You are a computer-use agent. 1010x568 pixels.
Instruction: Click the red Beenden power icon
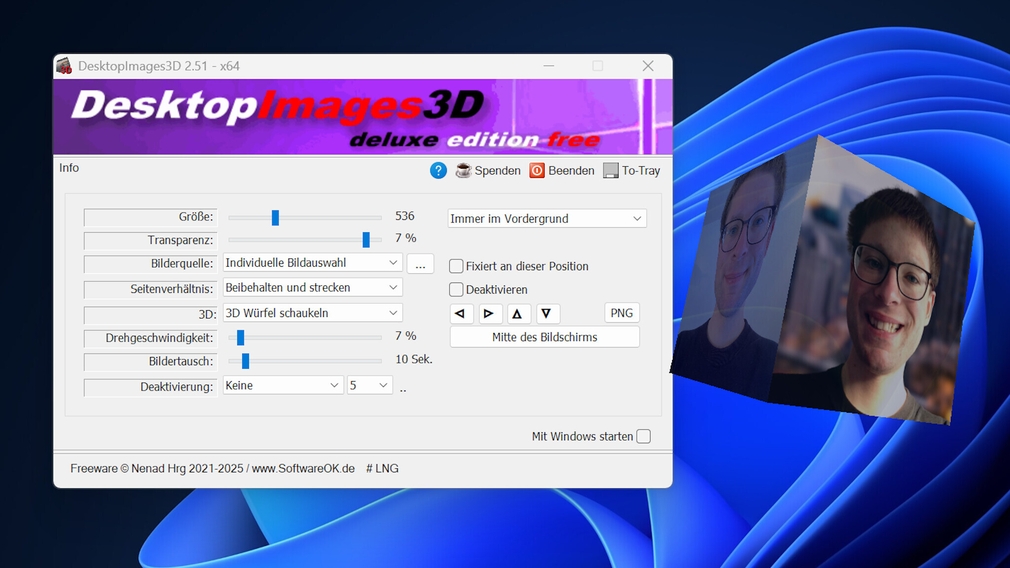click(x=537, y=171)
